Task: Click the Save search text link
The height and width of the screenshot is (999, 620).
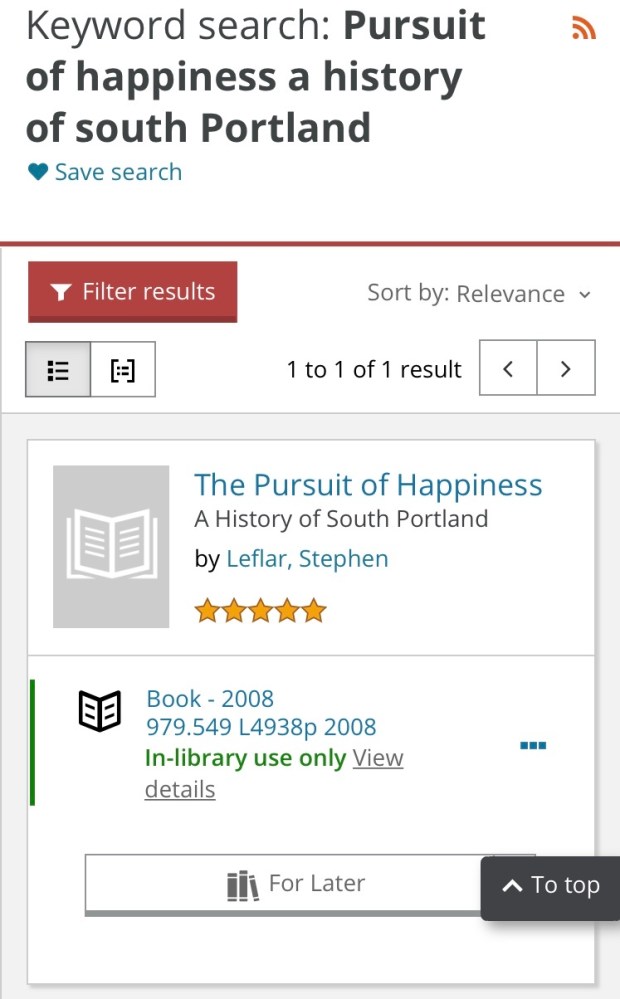Action: coord(118,172)
